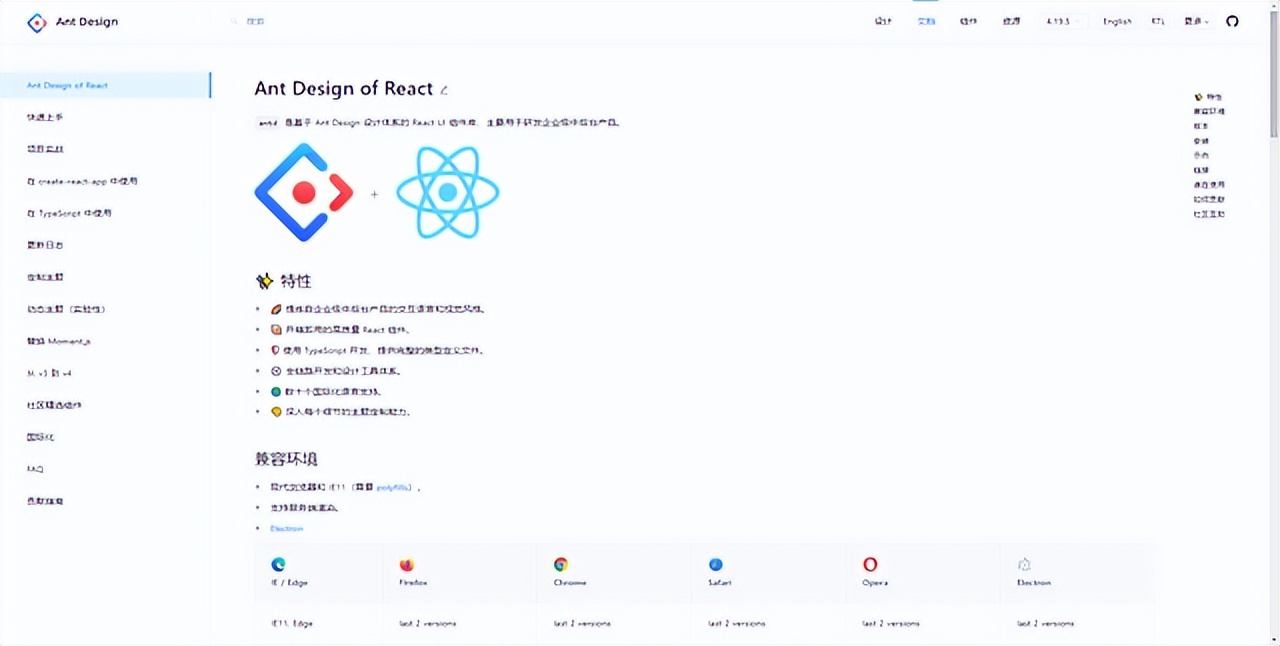This screenshot has height=646, width=1280.
Task: Jump to 兼容环境 in right anchor list
Action: tap(1209, 111)
